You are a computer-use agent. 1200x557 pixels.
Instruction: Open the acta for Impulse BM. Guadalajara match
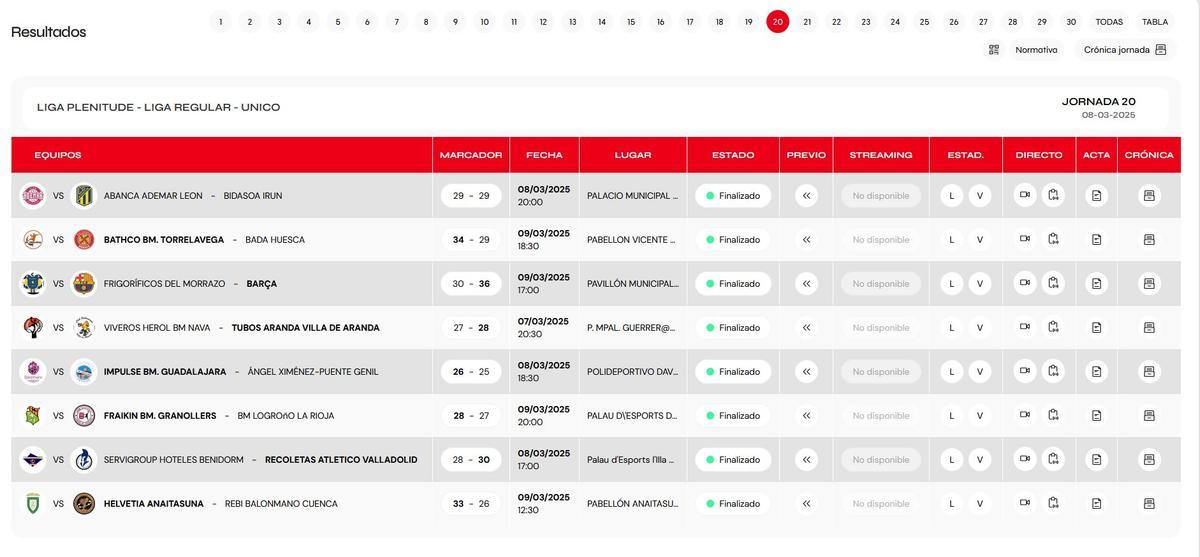[1097, 372]
